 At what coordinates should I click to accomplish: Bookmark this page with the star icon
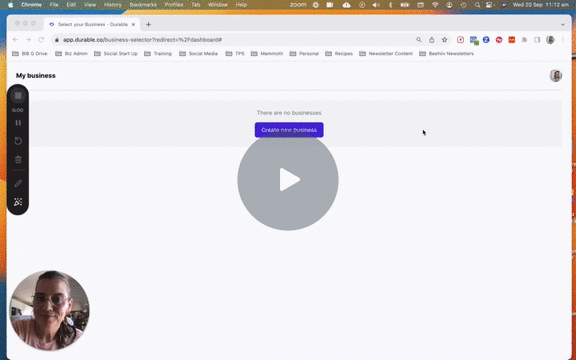pos(444,40)
